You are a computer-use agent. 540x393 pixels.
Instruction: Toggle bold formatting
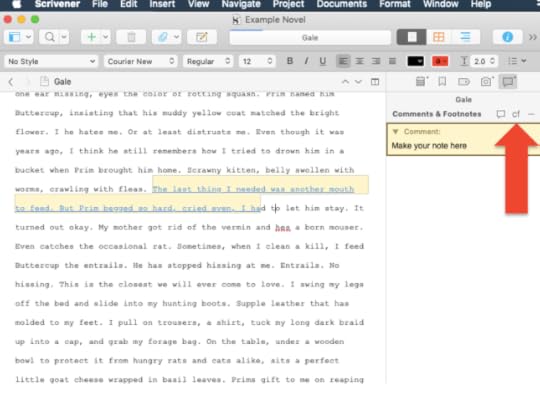click(290, 61)
